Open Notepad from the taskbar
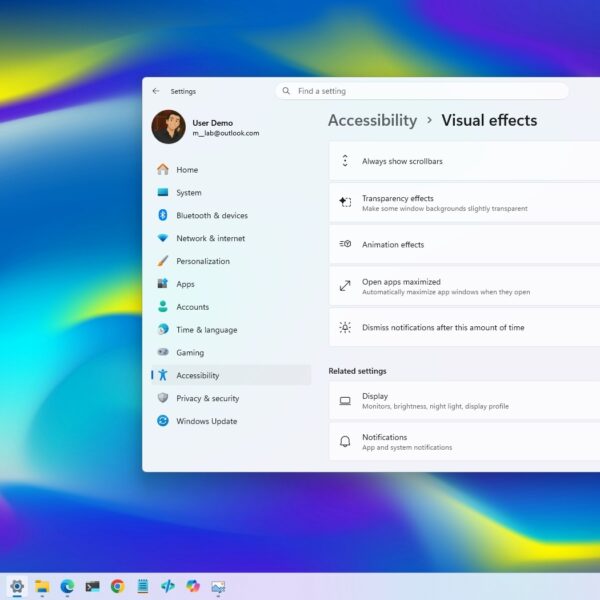This screenshot has height=600, width=600. (x=143, y=586)
